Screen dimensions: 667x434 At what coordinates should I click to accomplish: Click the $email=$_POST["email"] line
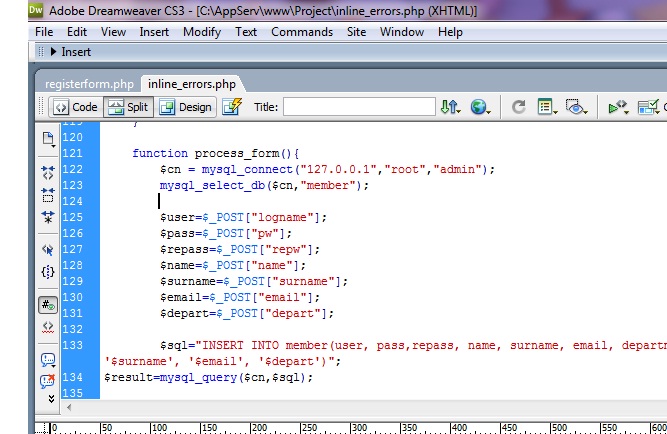[x=240, y=297]
